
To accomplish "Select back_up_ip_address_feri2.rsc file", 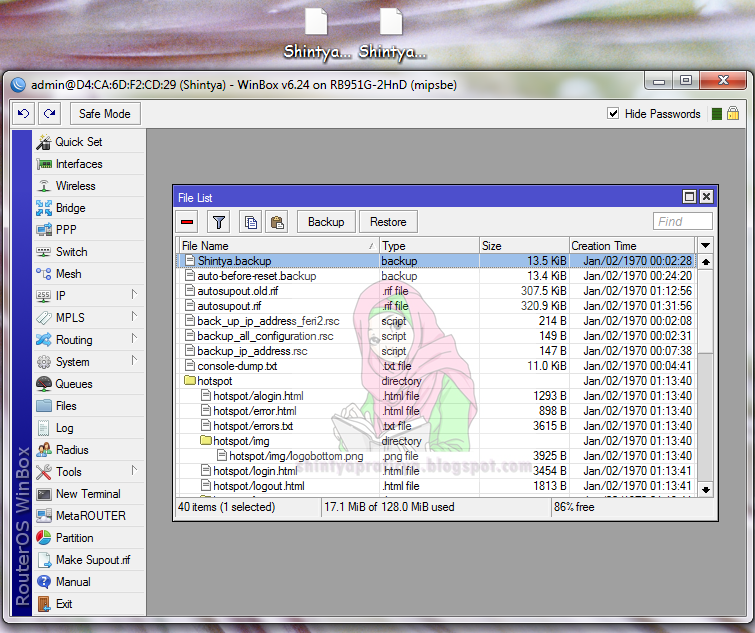I will click(436, 321).
